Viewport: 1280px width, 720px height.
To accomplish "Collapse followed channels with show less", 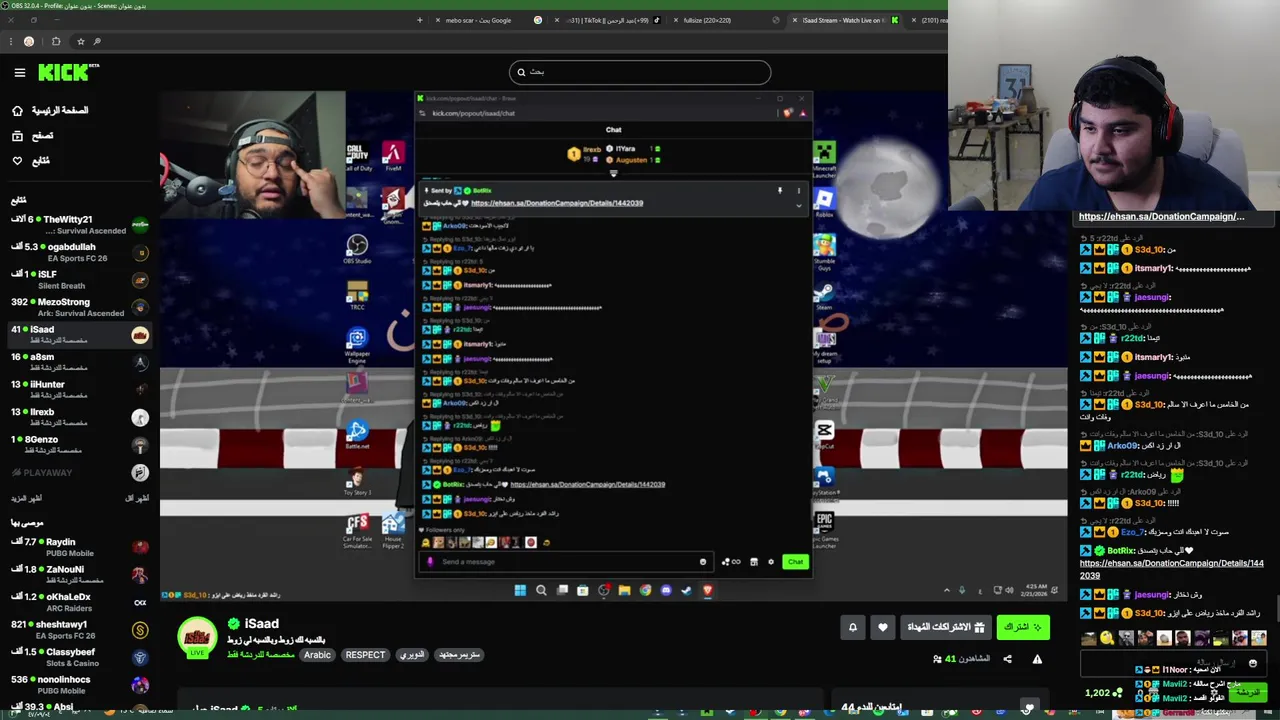I will pos(137,498).
